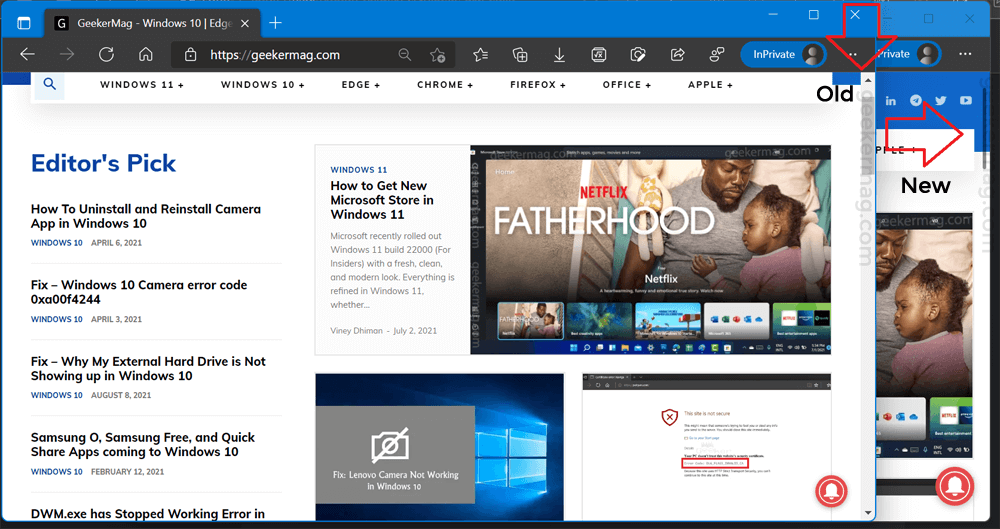Click WINDOWS 10 tag beside August 8, 2021

click(57, 396)
